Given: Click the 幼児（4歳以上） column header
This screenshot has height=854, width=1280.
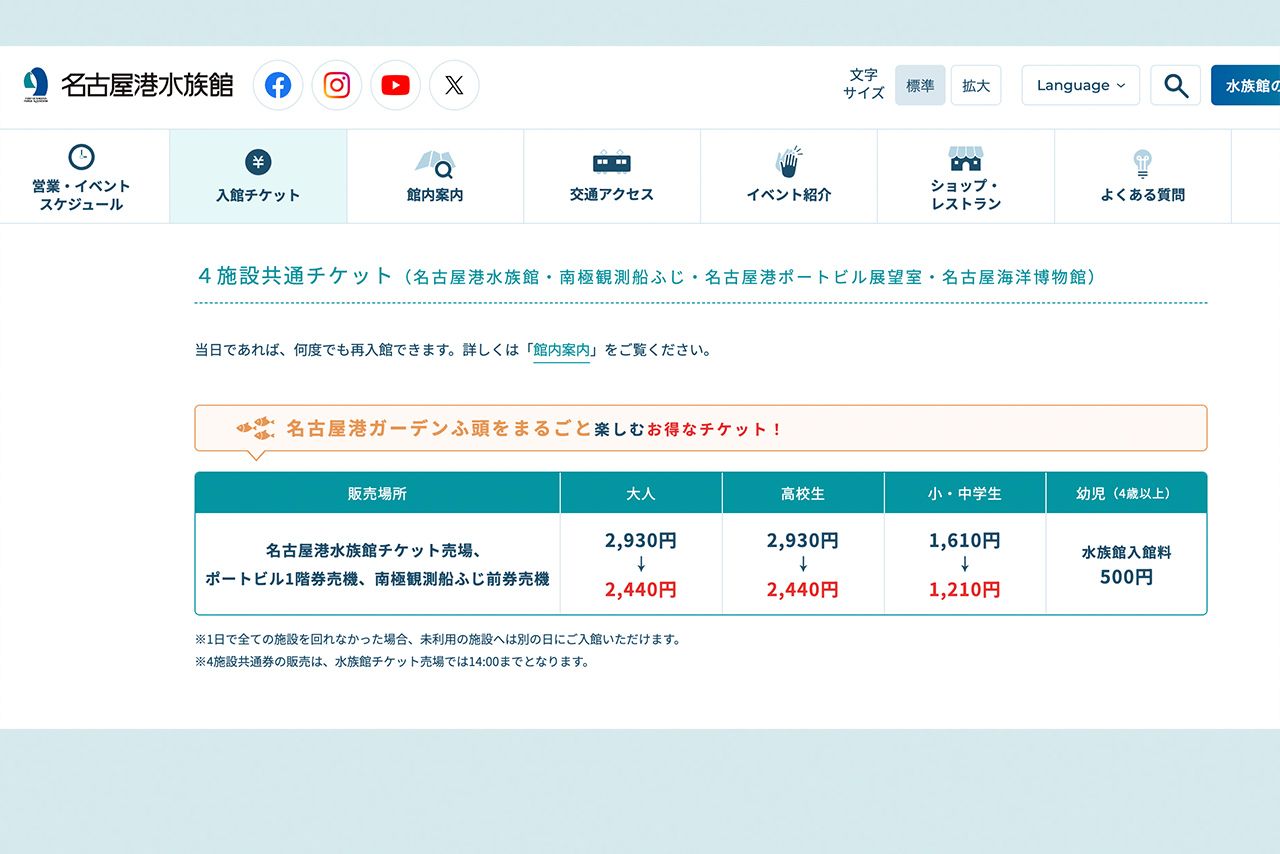Looking at the screenshot, I should coord(1126,493).
